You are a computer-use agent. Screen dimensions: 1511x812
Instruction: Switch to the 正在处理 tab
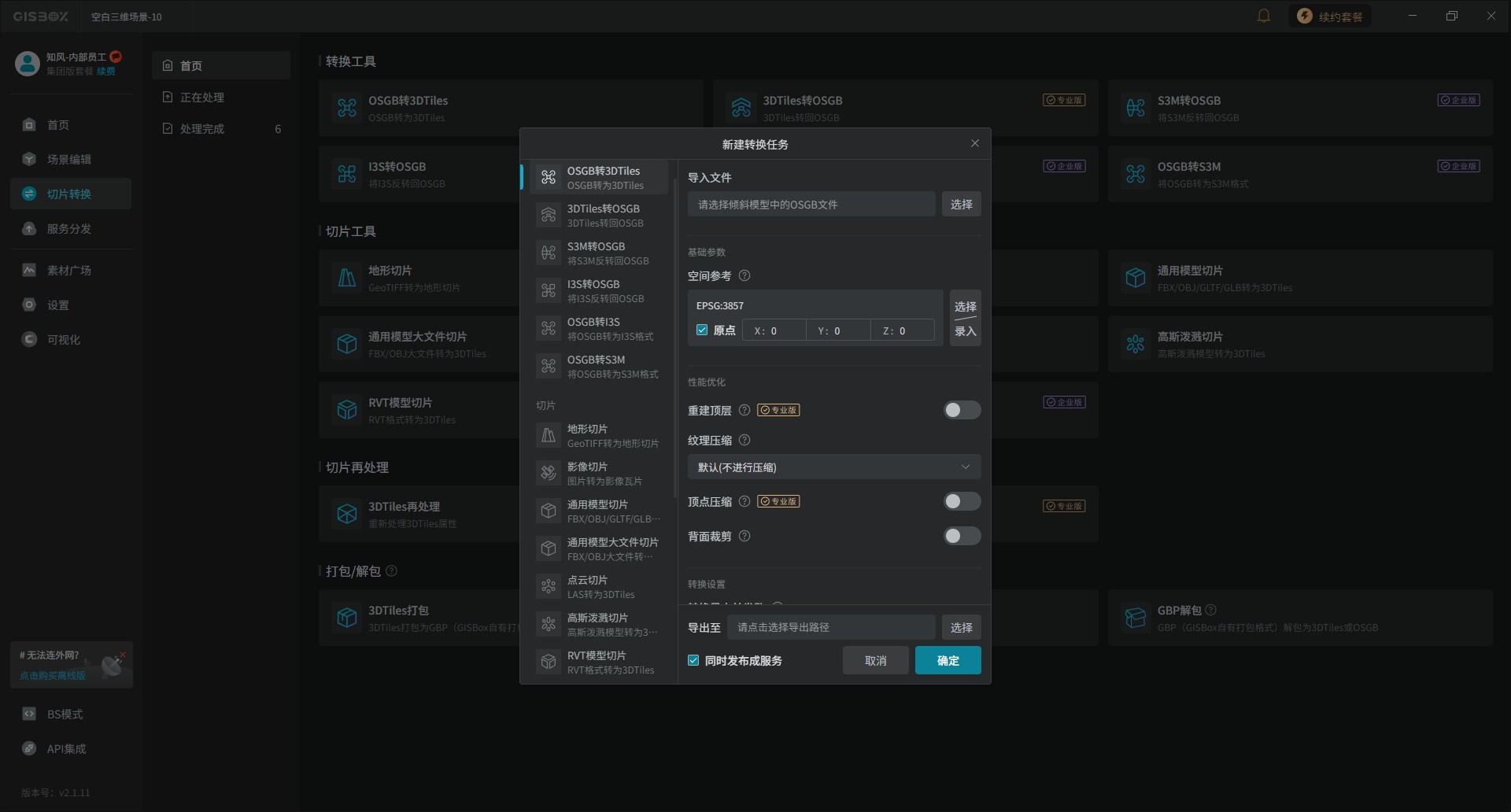202,98
